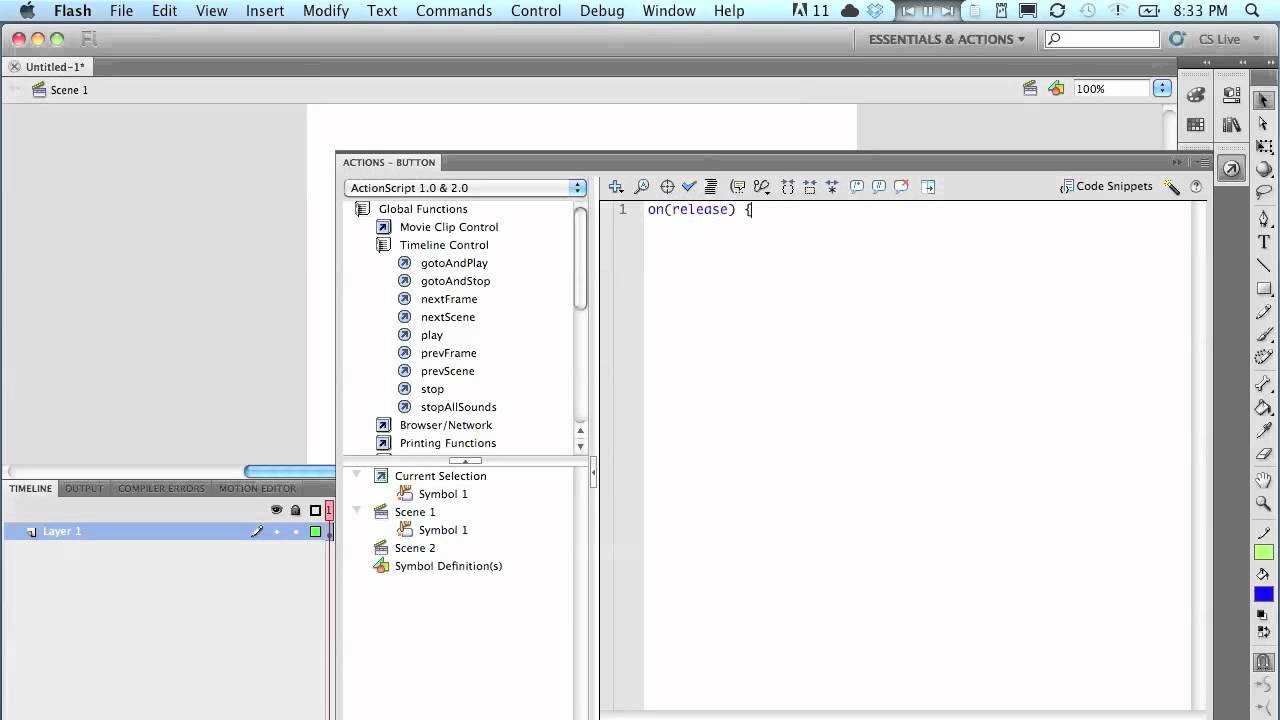Click the Insert target path crosshair icon
This screenshot has height=720, width=1280.
pos(667,187)
